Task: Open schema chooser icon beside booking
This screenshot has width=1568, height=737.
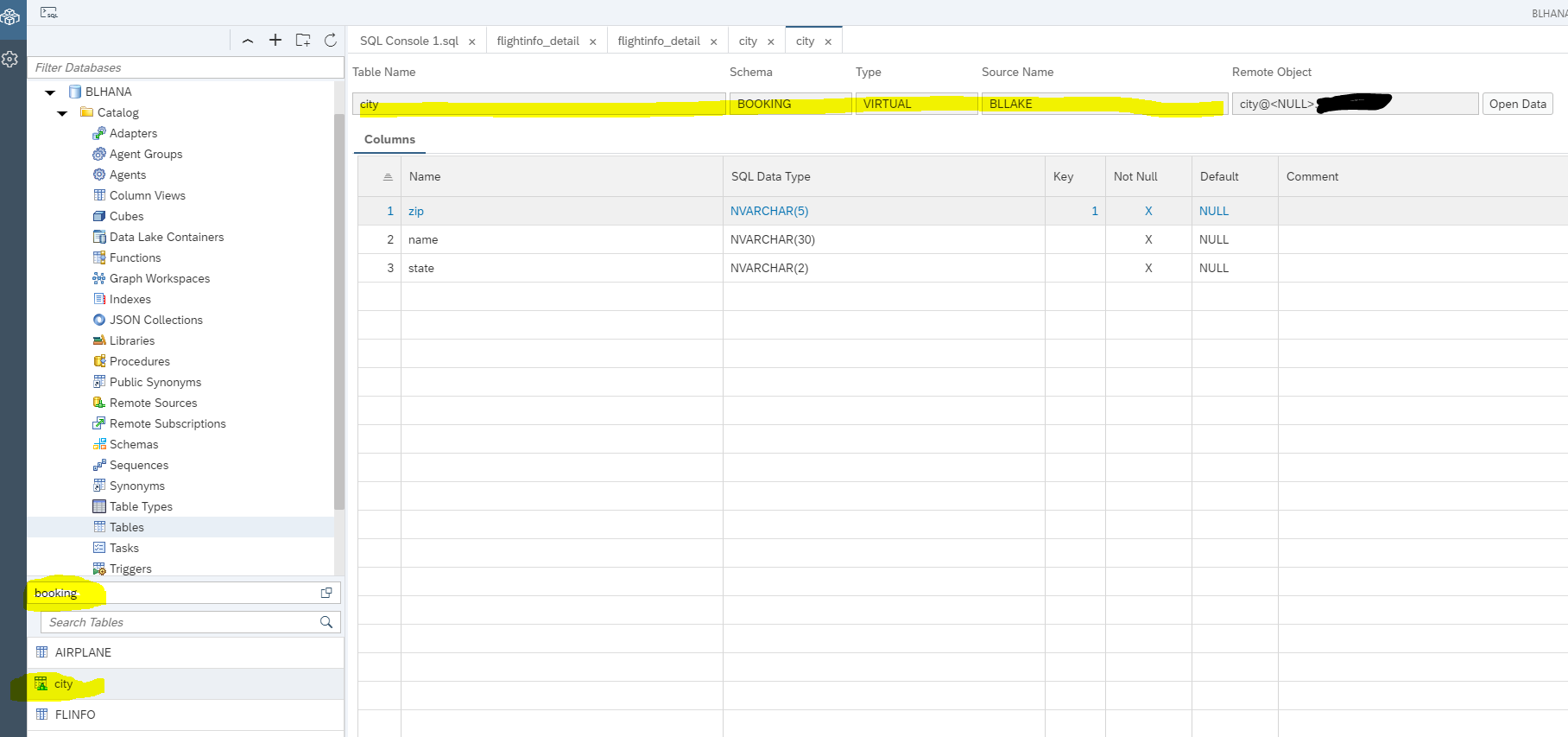Action: 326,593
